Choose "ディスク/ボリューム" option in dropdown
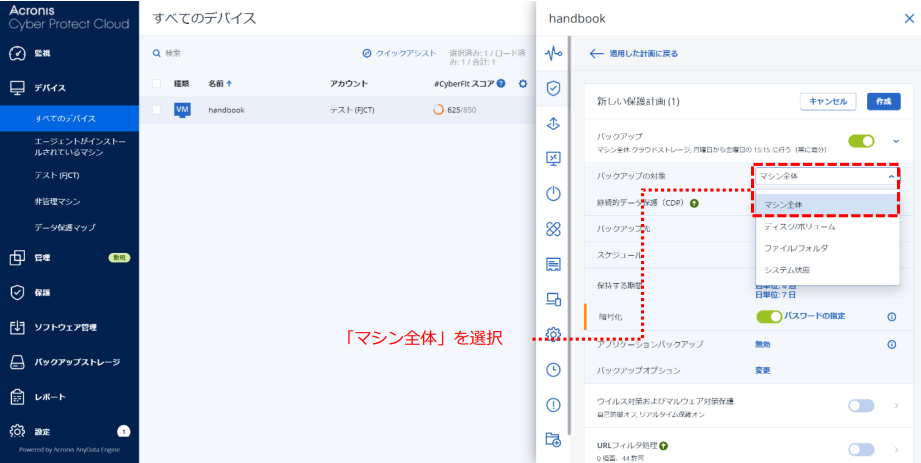Viewport: 921px width, 463px height. [799, 227]
